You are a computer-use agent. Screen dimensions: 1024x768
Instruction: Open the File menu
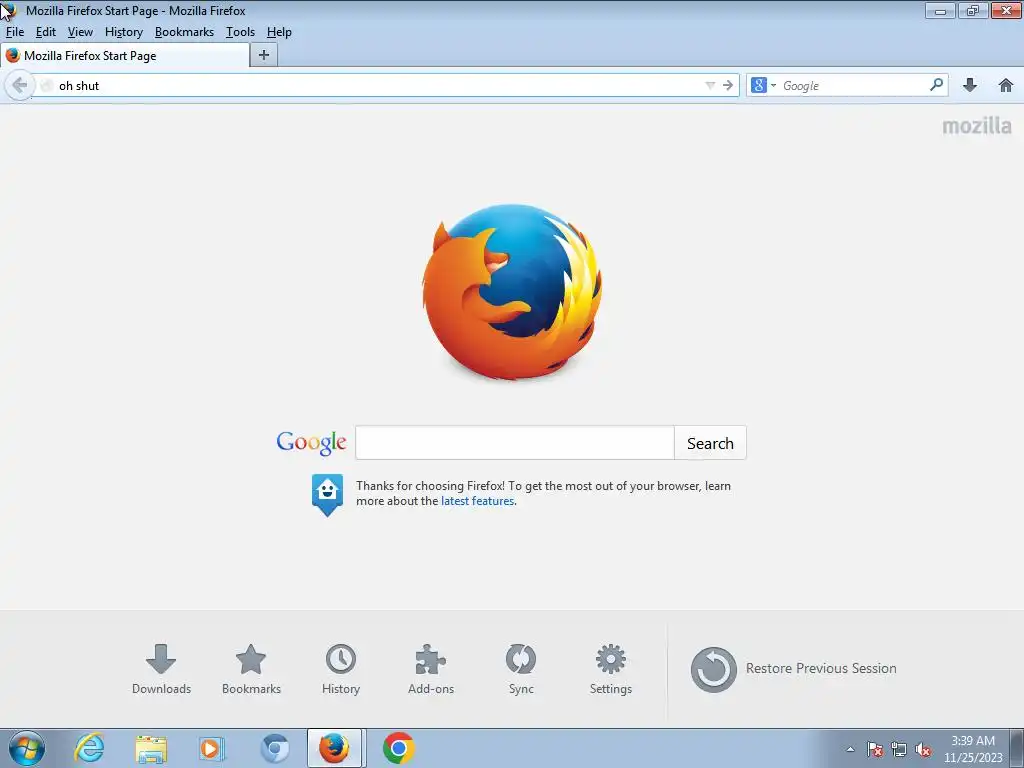14,32
